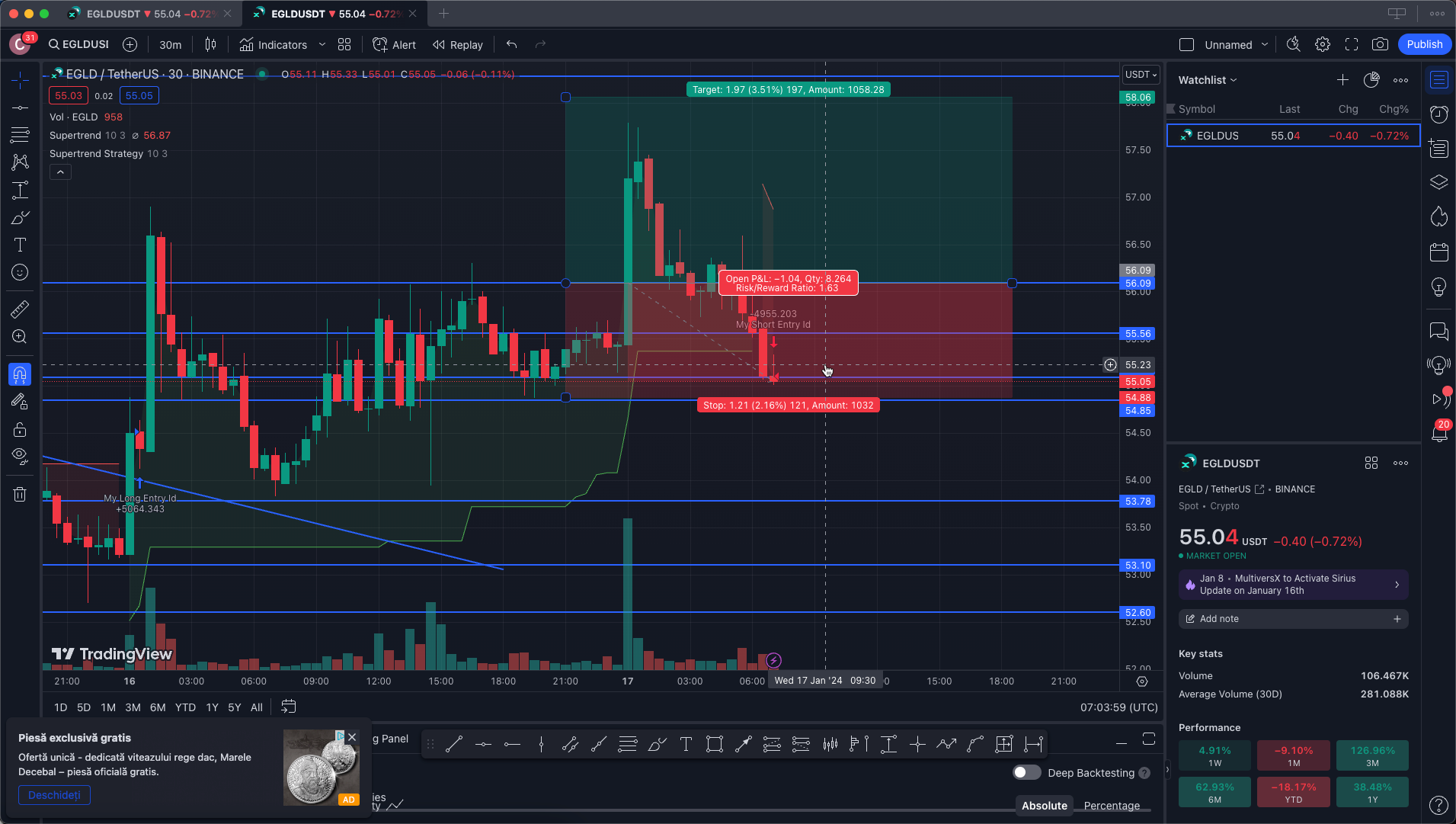Screen dimensions: 1456x824
Task: Open the Zoom in tool
Action: tap(20, 336)
